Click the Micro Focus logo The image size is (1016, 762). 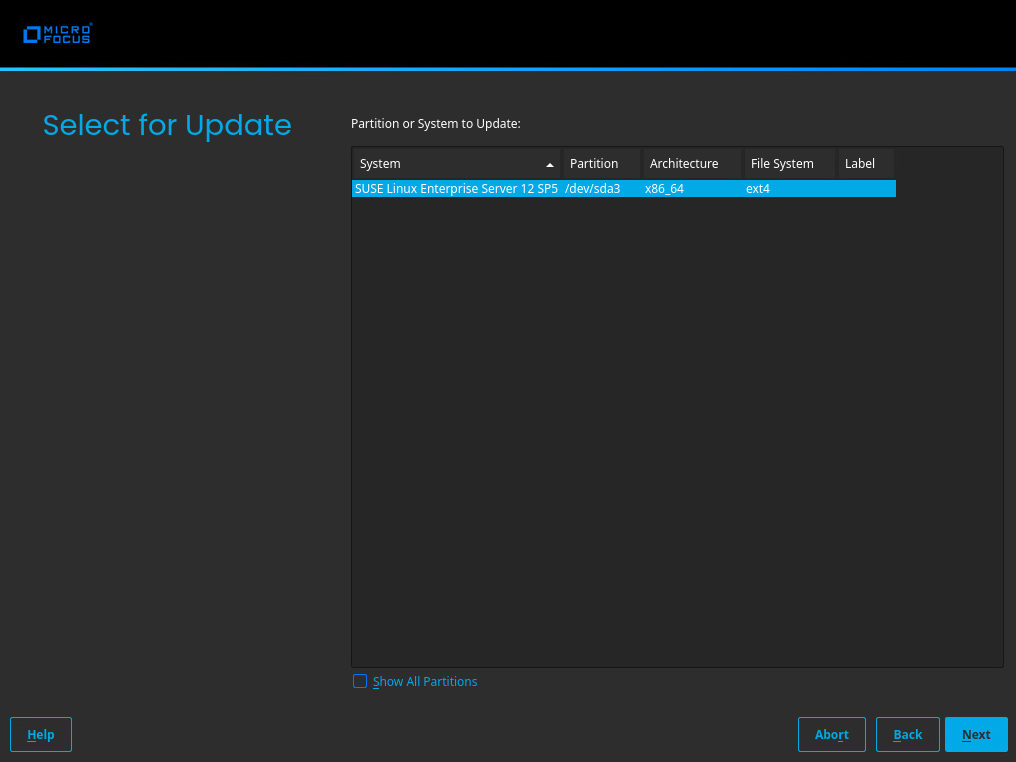tap(57, 34)
